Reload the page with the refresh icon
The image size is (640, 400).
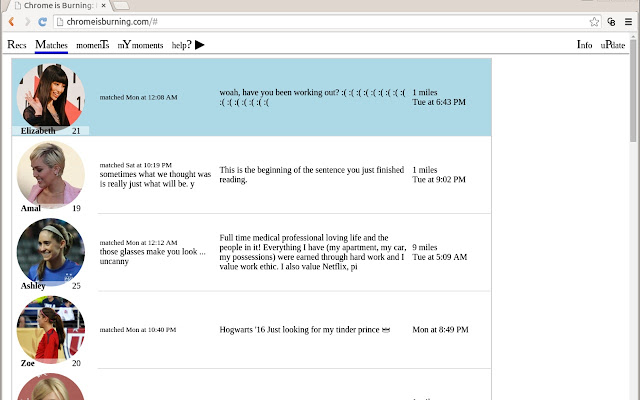[x=42, y=22]
